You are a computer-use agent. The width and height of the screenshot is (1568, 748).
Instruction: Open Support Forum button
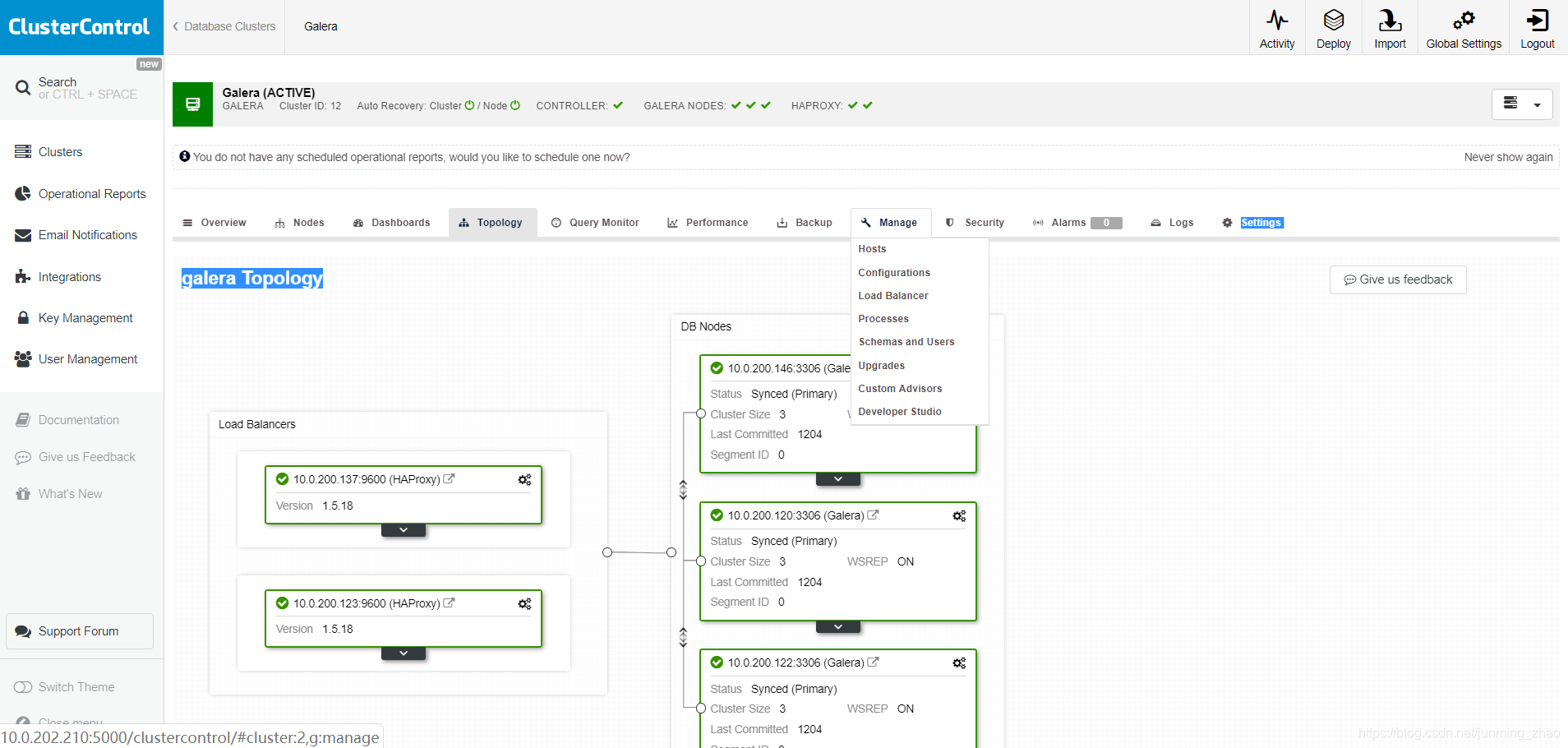(x=80, y=631)
